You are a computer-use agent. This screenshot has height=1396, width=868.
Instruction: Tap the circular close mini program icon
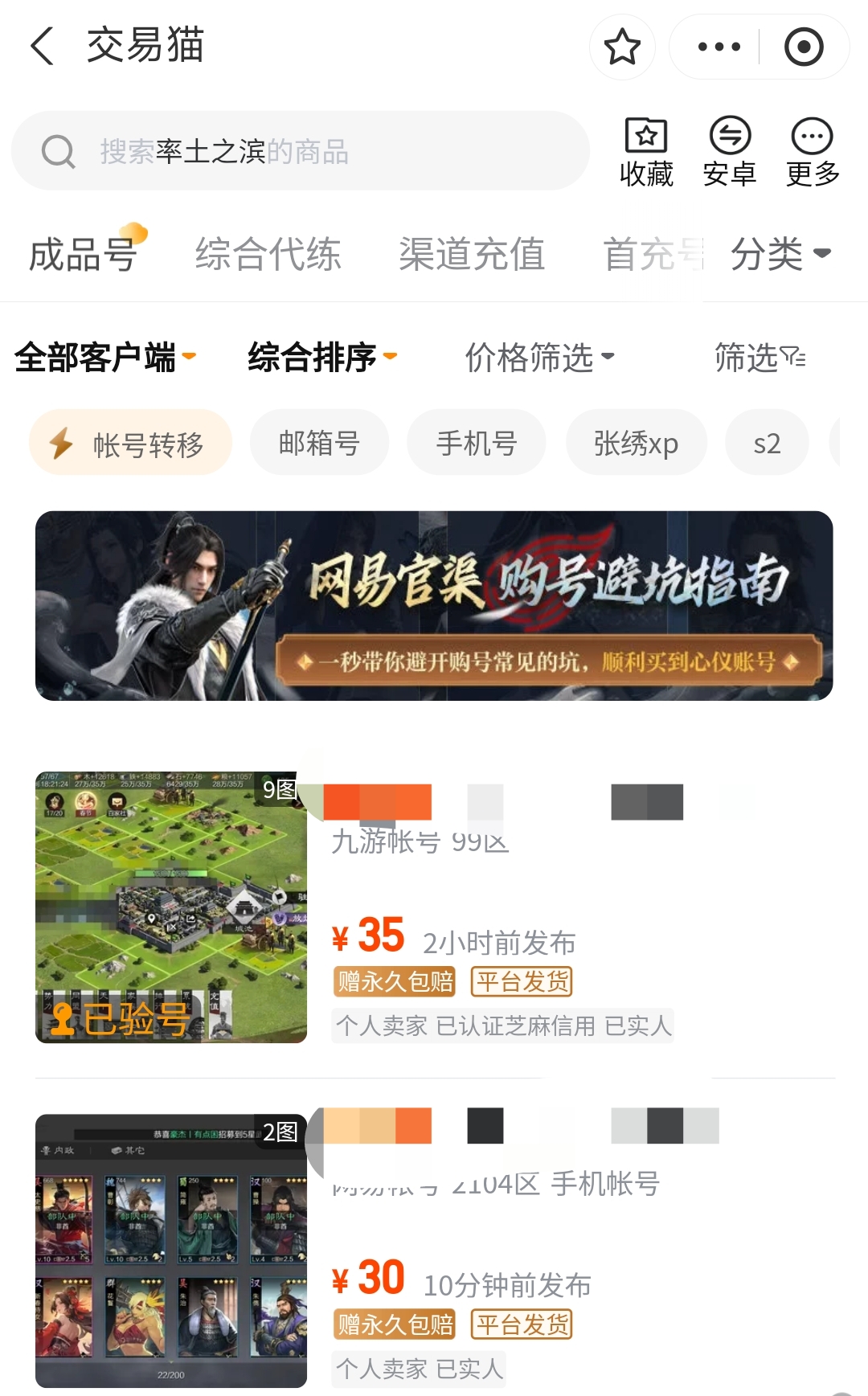tap(804, 47)
